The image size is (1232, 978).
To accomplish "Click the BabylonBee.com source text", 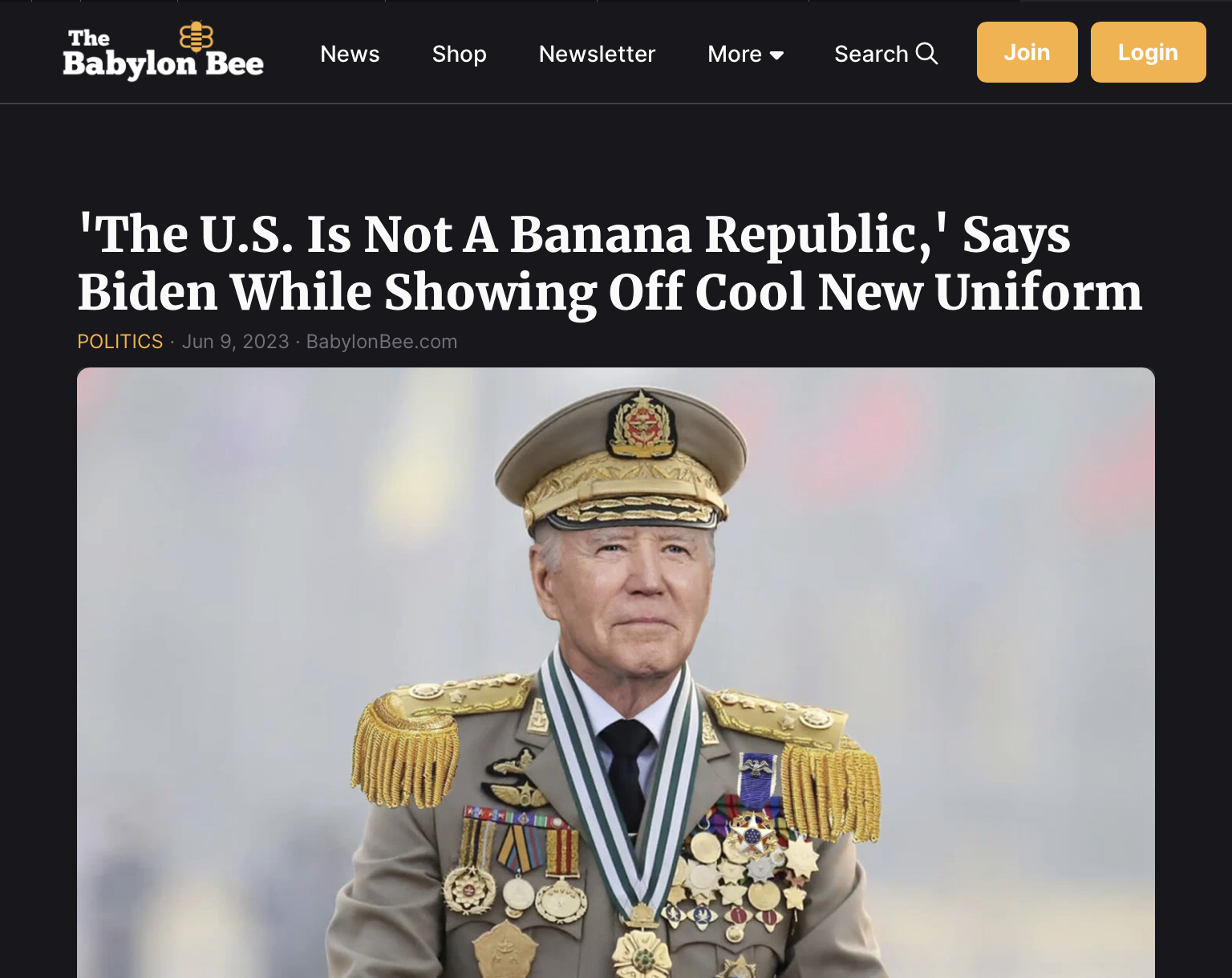I will click(382, 342).
